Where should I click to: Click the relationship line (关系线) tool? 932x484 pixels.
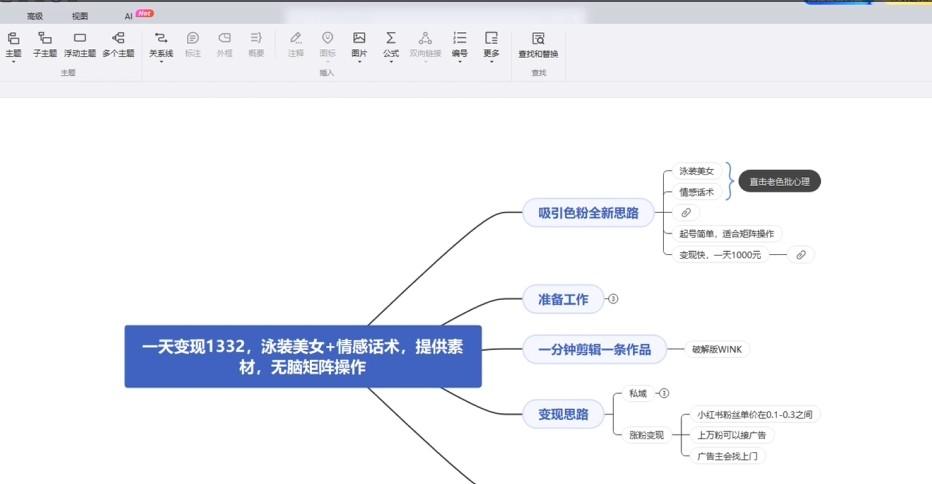click(x=161, y=43)
